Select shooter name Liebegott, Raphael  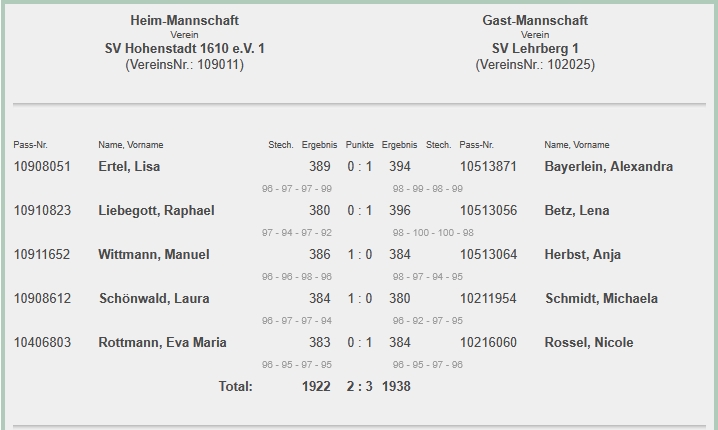click(x=156, y=210)
